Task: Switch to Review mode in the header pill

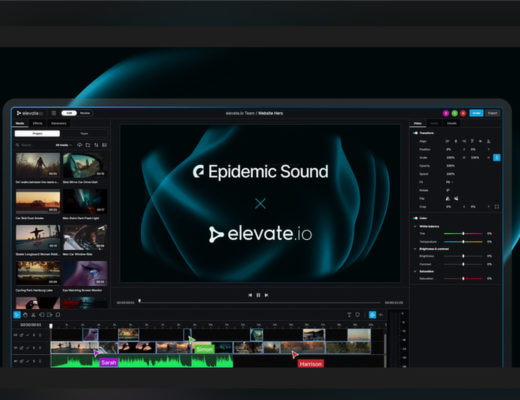Action: coord(85,113)
